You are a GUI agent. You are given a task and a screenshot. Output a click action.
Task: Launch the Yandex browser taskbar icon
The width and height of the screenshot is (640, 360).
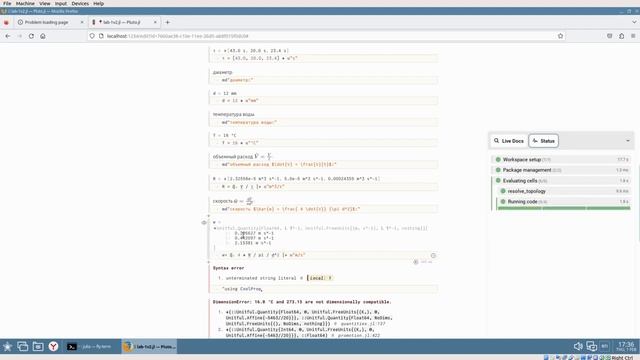pos(53,347)
